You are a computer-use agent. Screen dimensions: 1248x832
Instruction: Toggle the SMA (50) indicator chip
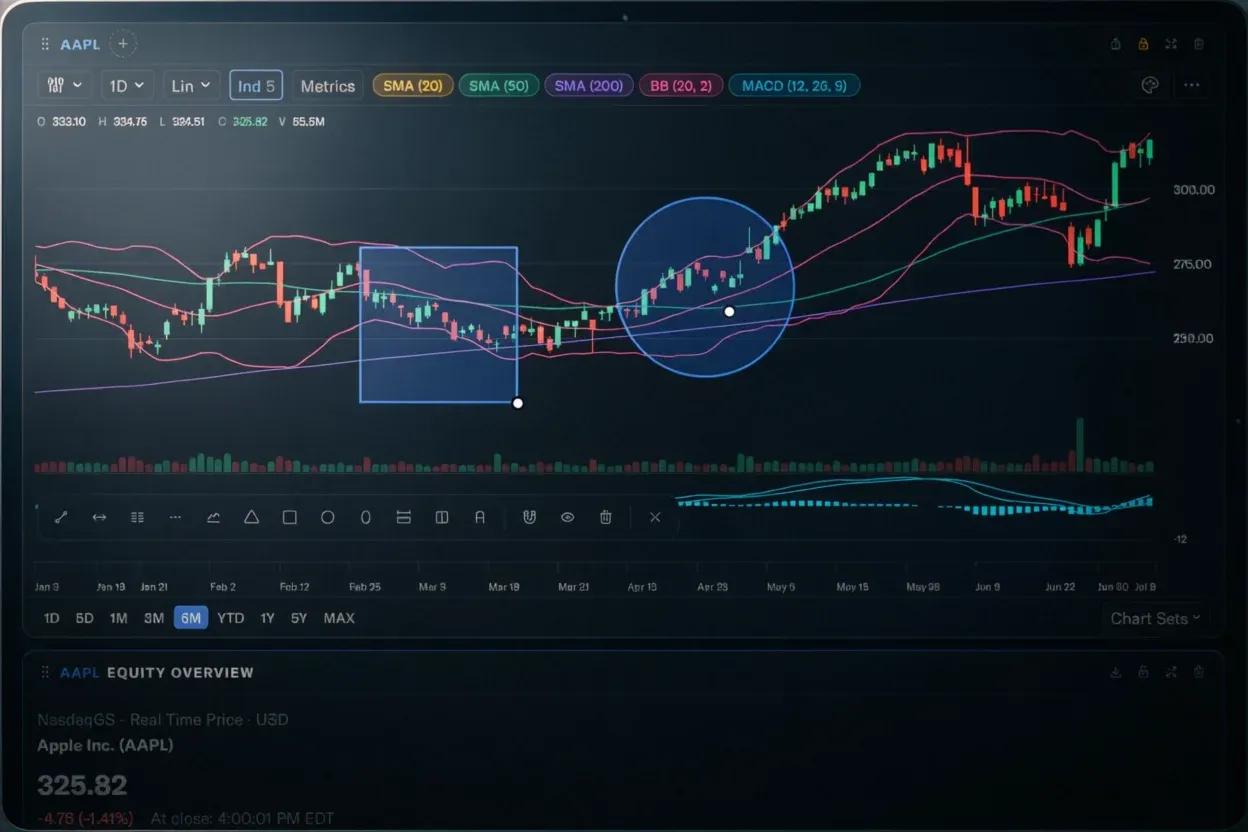499,85
